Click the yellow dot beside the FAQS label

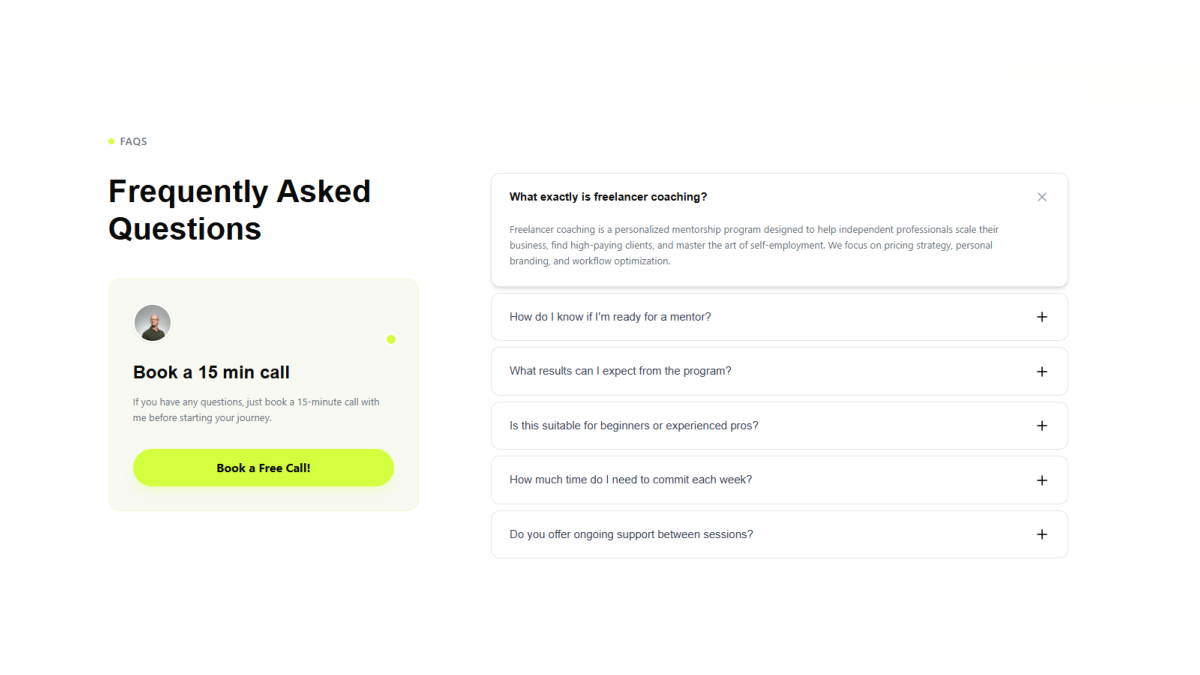coord(110,141)
